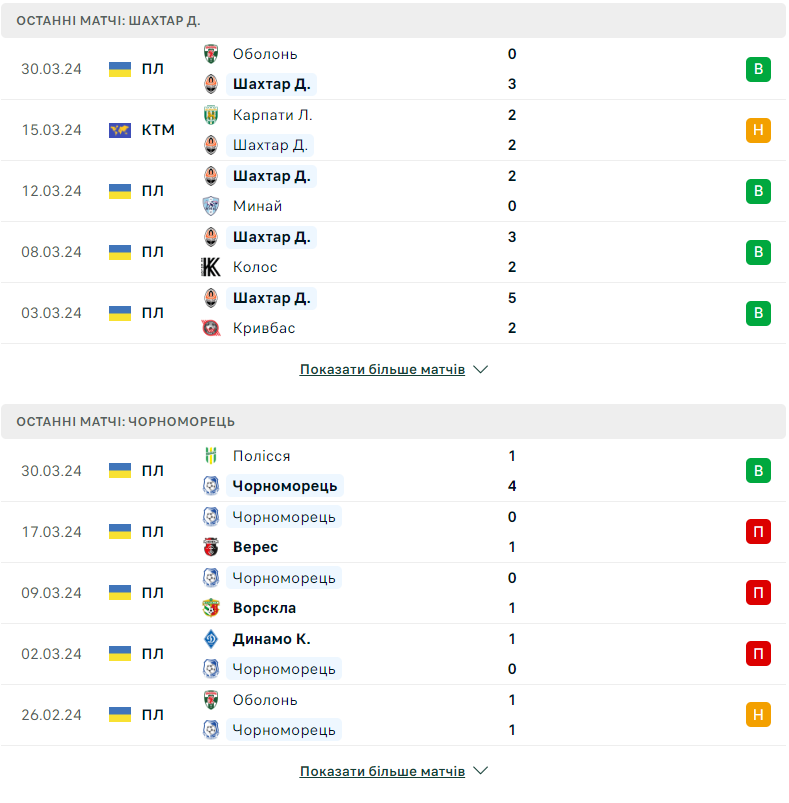The width and height of the screenshot is (789, 803).
Task: Click the Оболонь crest in the 30.03.24 Шахтар match
Action: [x=211, y=54]
